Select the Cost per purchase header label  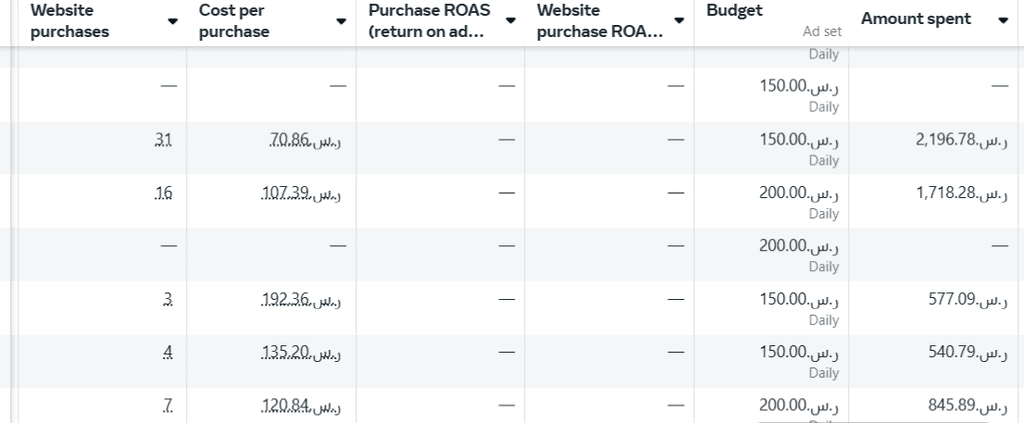coord(234,21)
